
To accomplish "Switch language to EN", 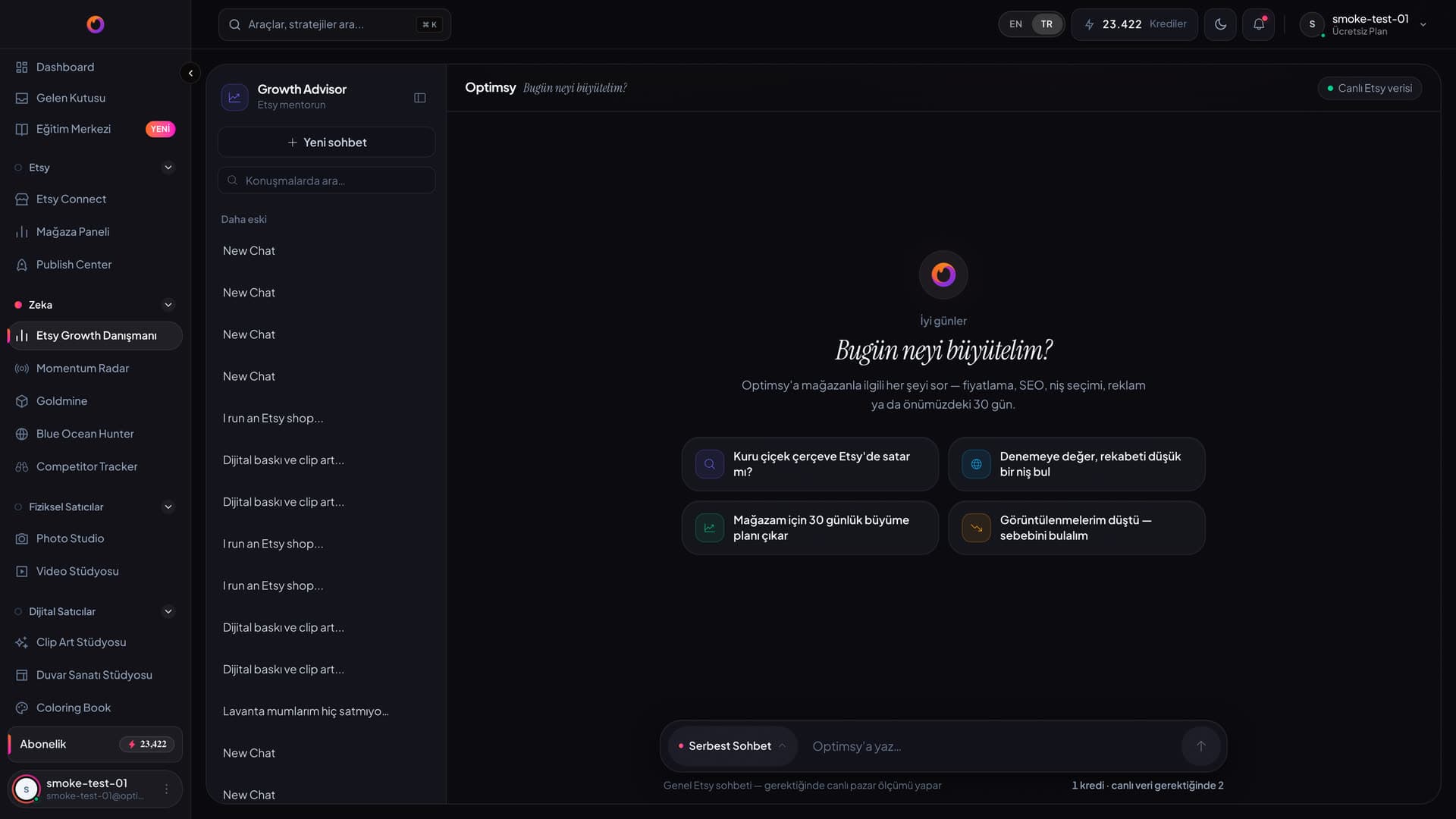I will pos(1015,24).
